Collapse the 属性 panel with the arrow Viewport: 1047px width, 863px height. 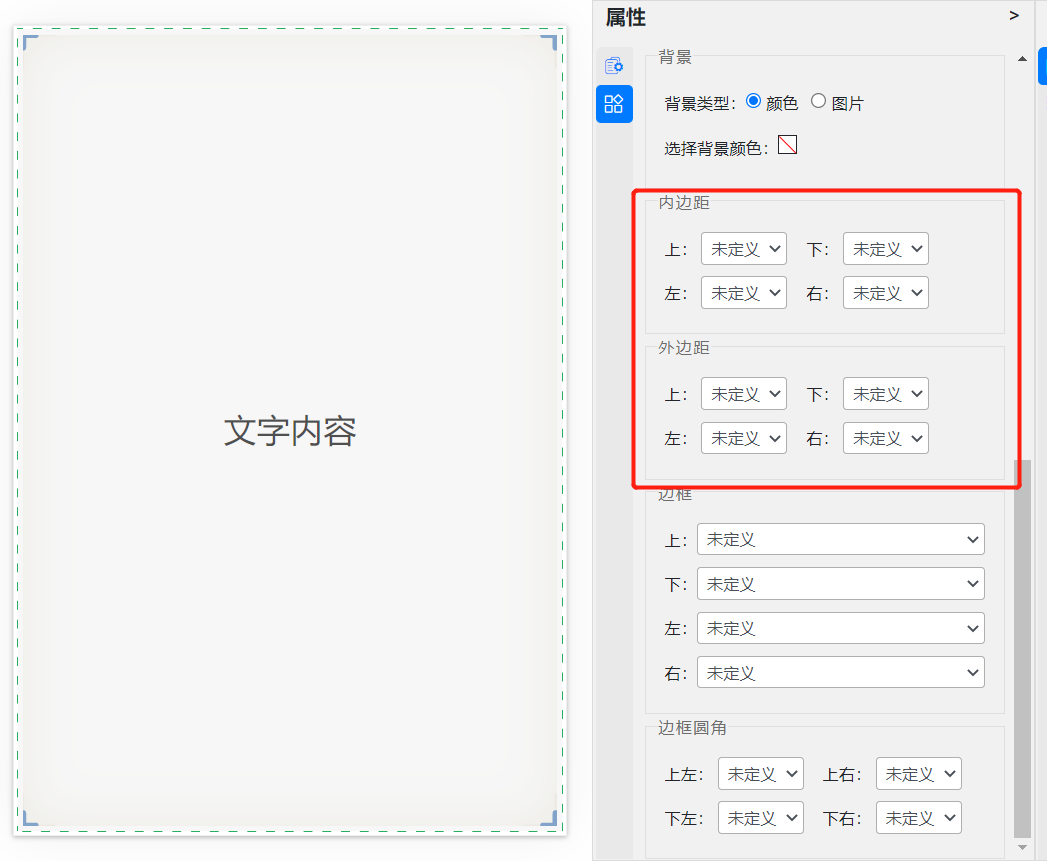[x=1014, y=15]
